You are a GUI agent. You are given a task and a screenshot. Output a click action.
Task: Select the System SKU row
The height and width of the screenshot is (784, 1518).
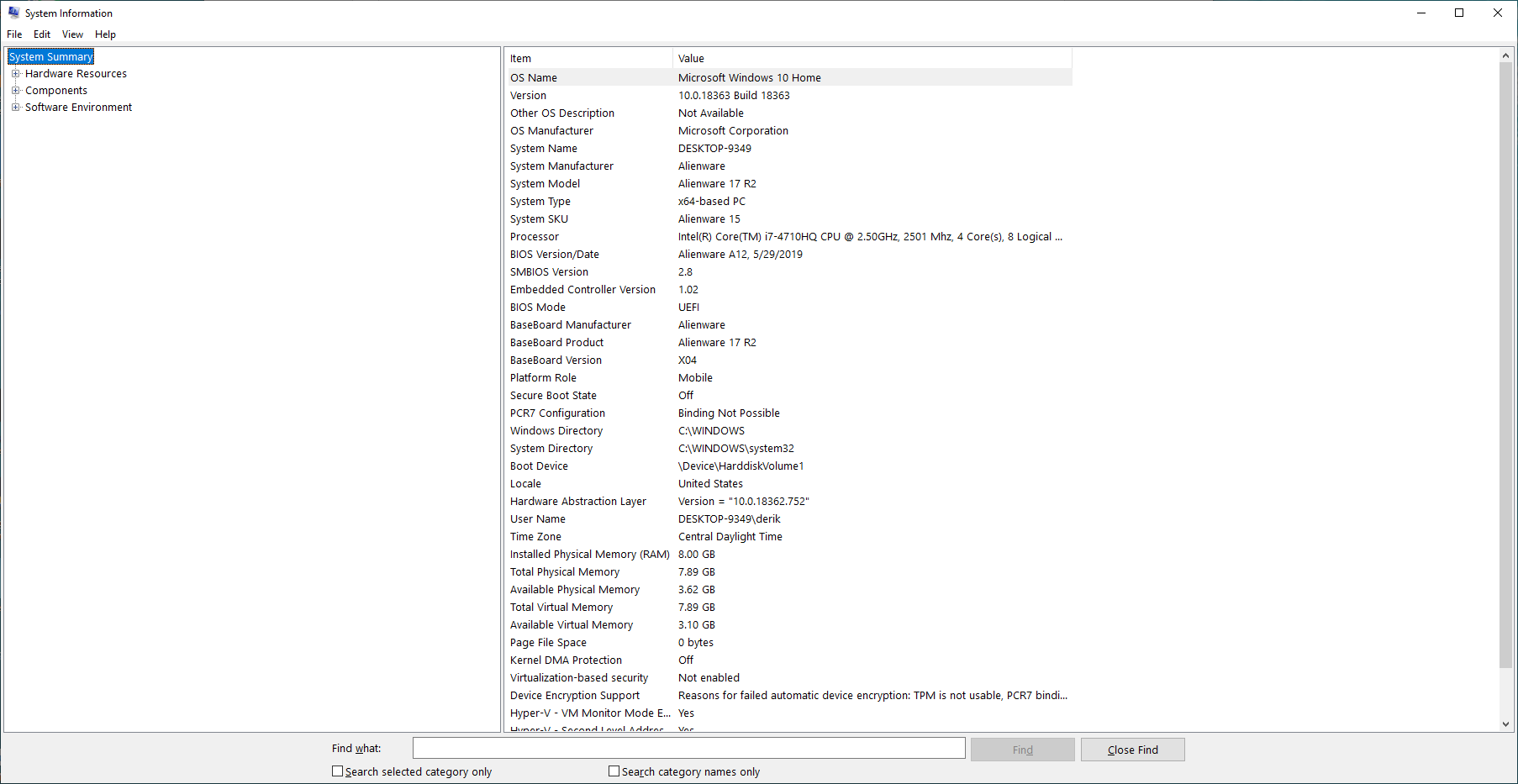(788, 218)
